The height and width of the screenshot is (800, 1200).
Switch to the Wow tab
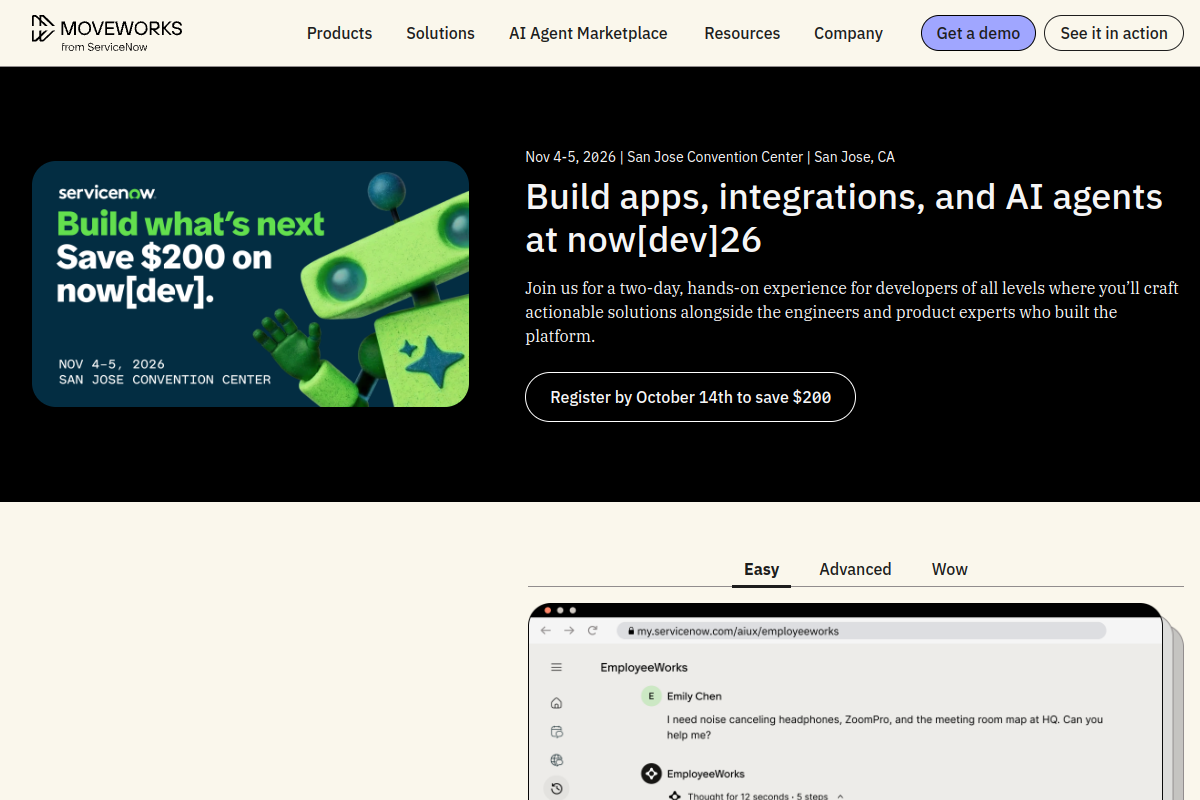(x=949, y=569)
